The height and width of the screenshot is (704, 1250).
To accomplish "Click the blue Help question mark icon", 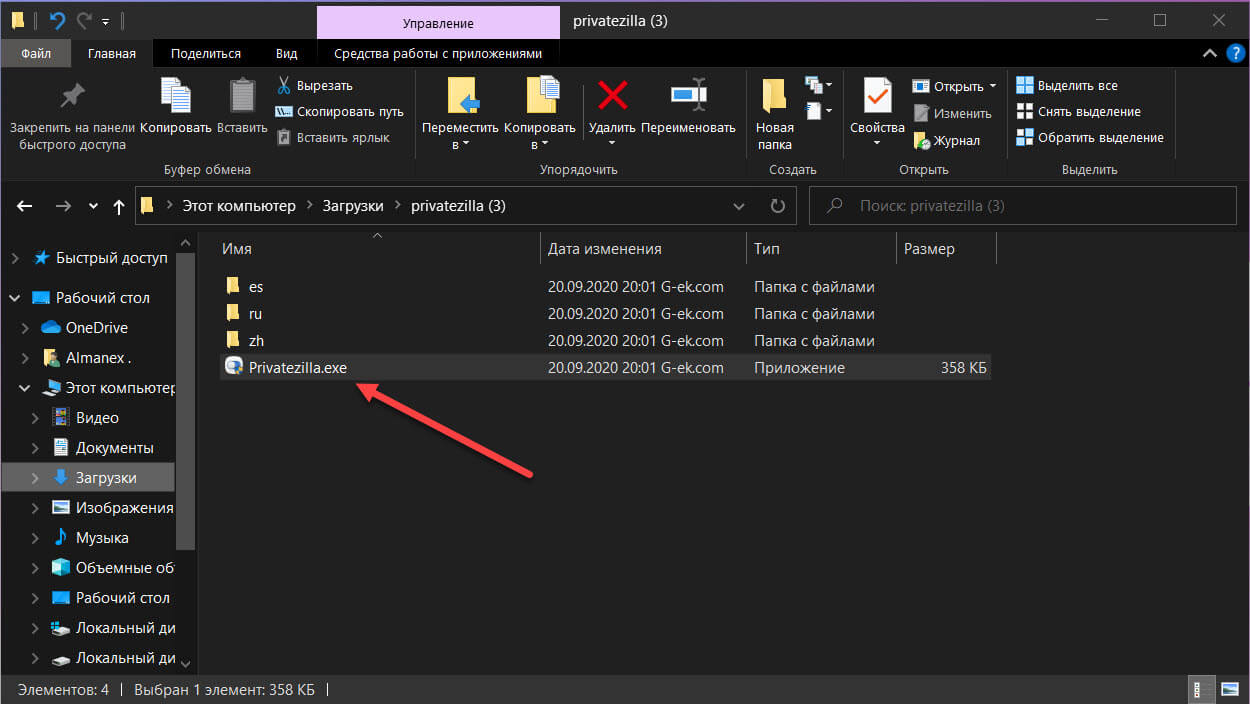I will click(1235, 53).
